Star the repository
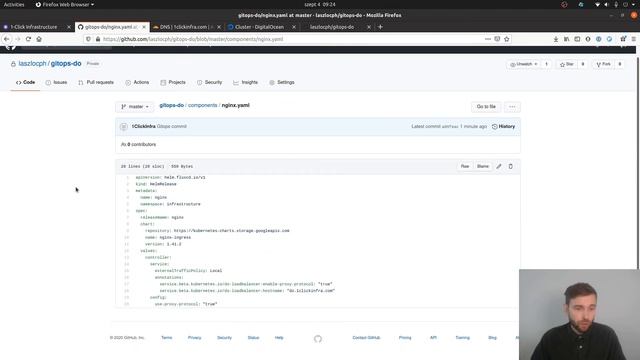 [567, 64]
